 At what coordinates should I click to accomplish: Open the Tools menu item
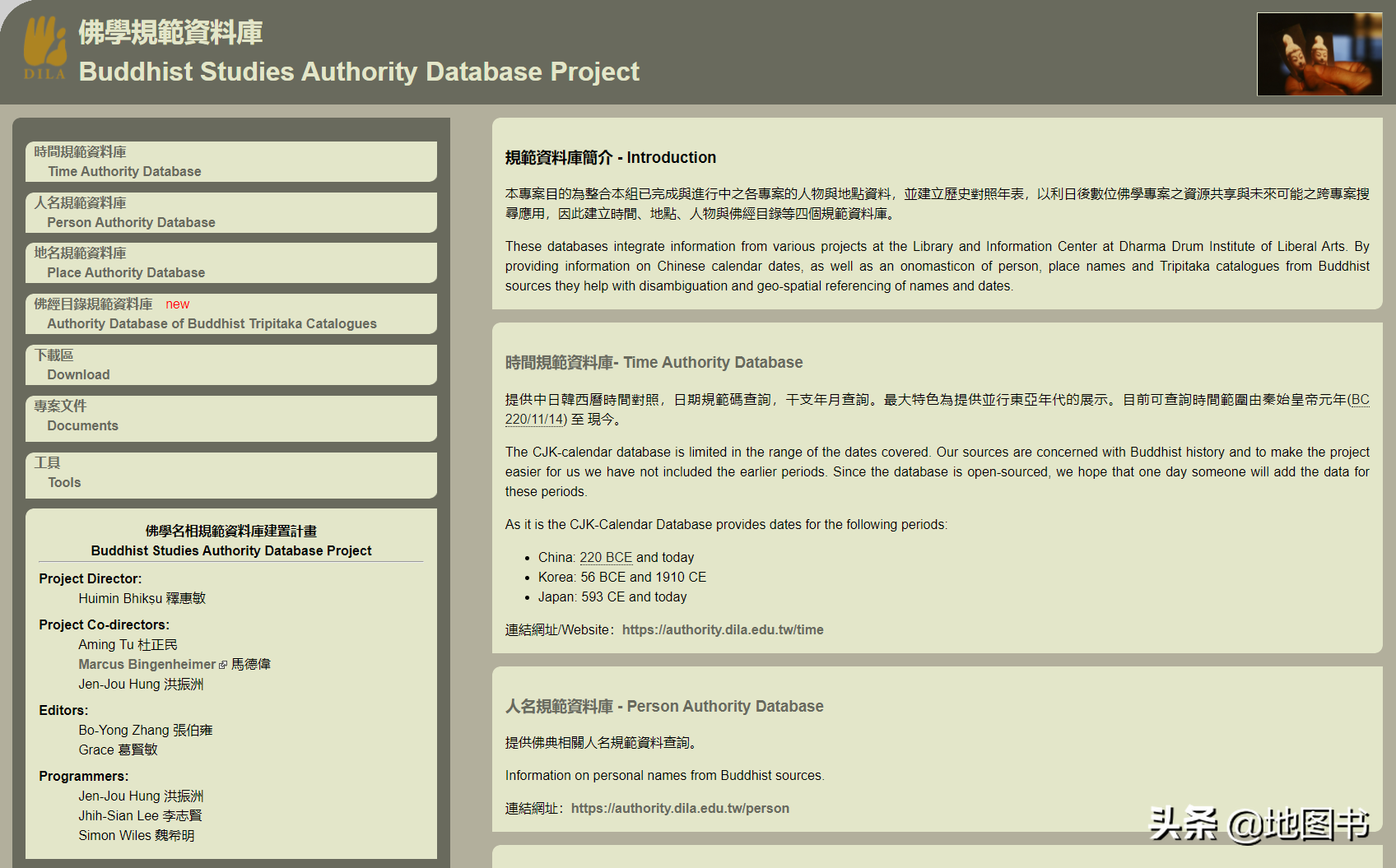[231, 475]
